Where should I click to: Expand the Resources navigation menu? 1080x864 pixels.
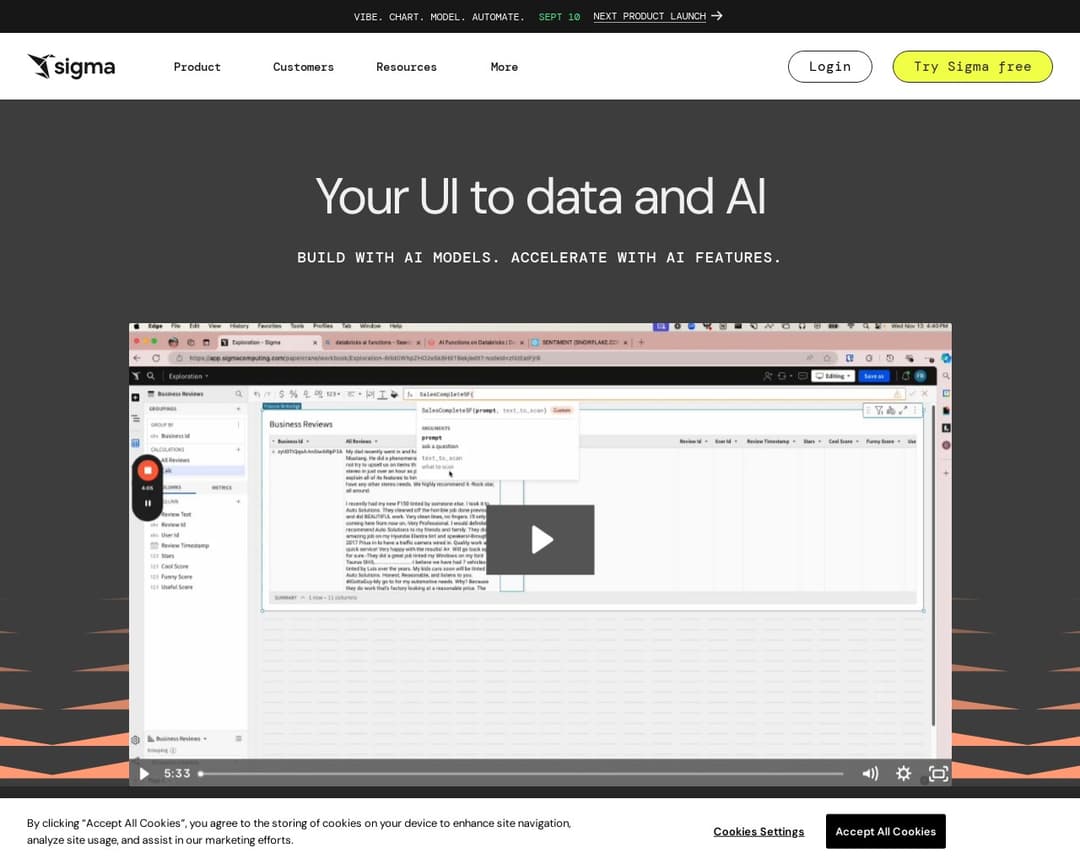coord(406,67)
